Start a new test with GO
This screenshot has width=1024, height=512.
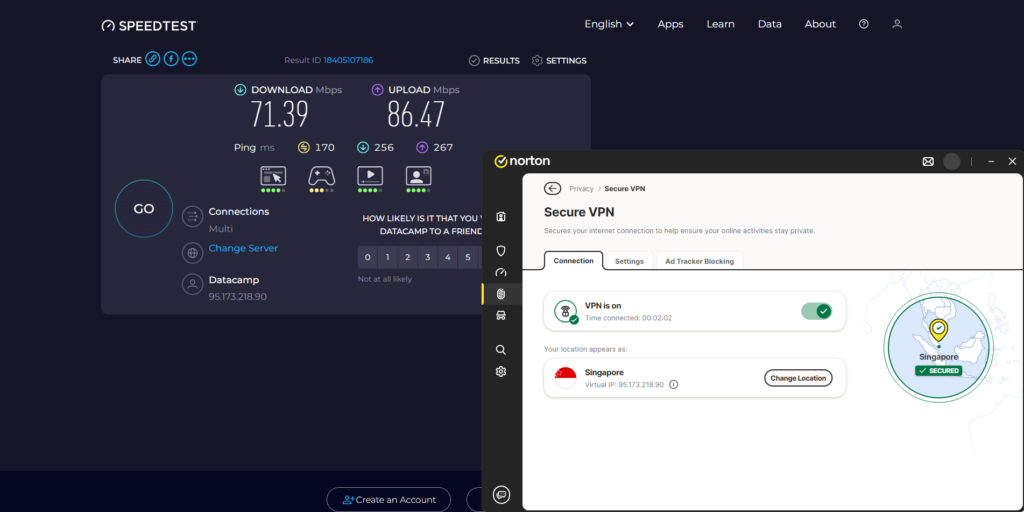coord(144,209)
